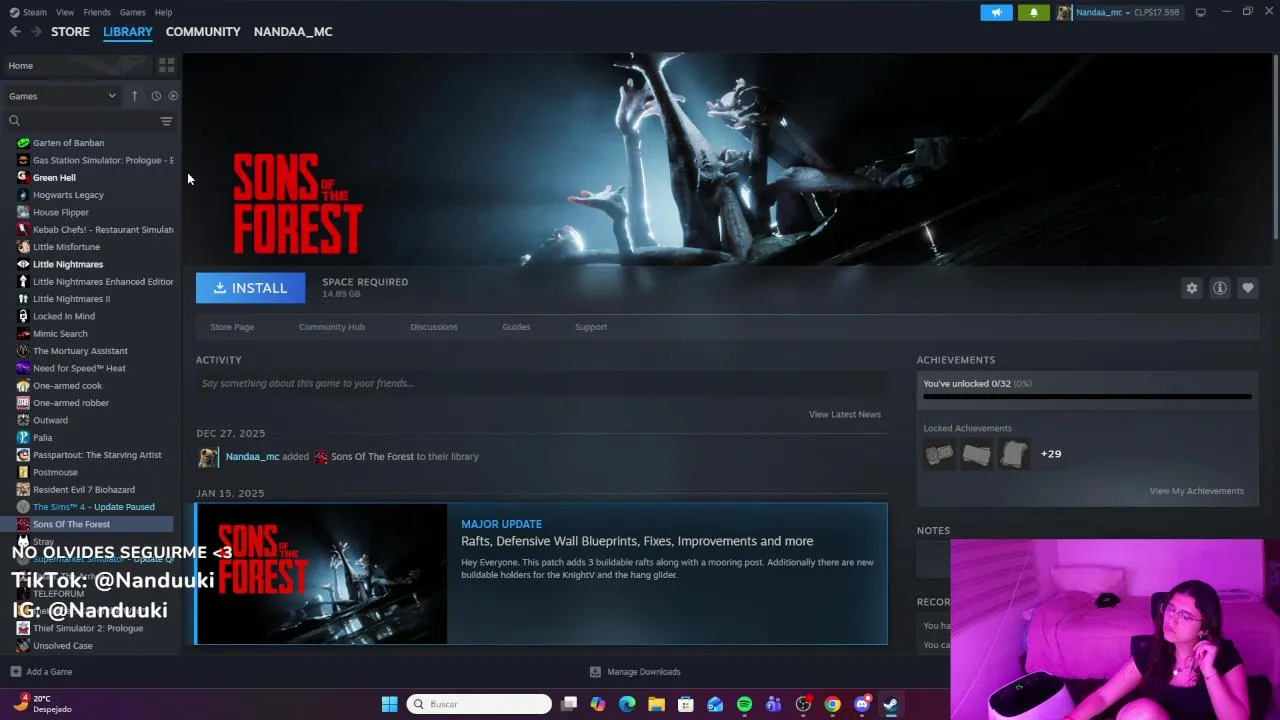Select Green Hell in game list
The image size is (1280, 720).
point(54,178)
